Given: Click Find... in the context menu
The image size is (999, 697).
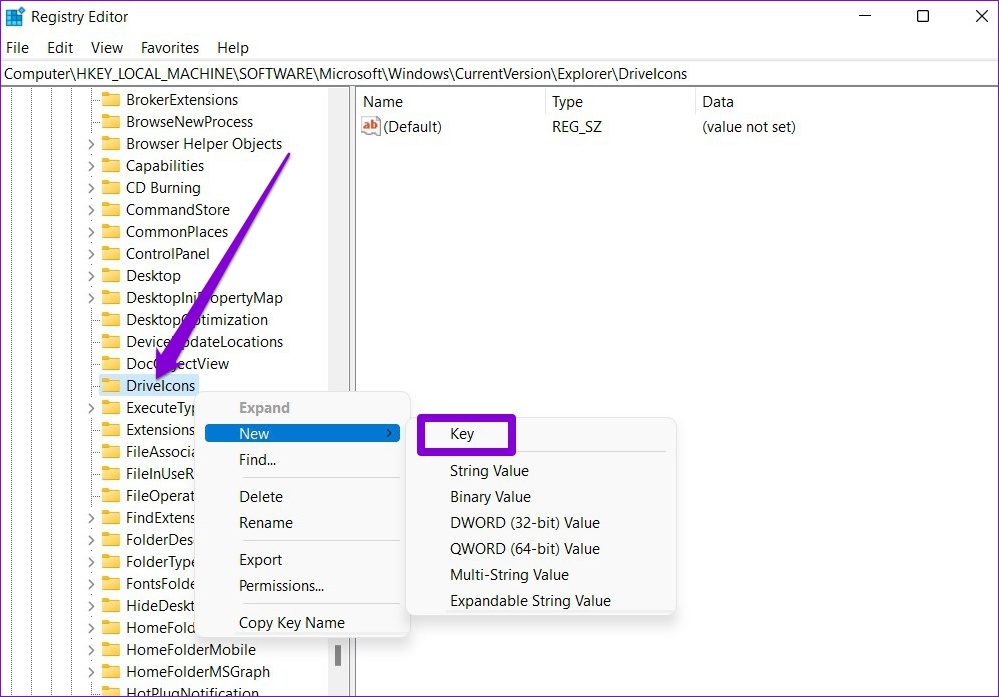Looking at the screenshot, I should [x=257, y=460].
